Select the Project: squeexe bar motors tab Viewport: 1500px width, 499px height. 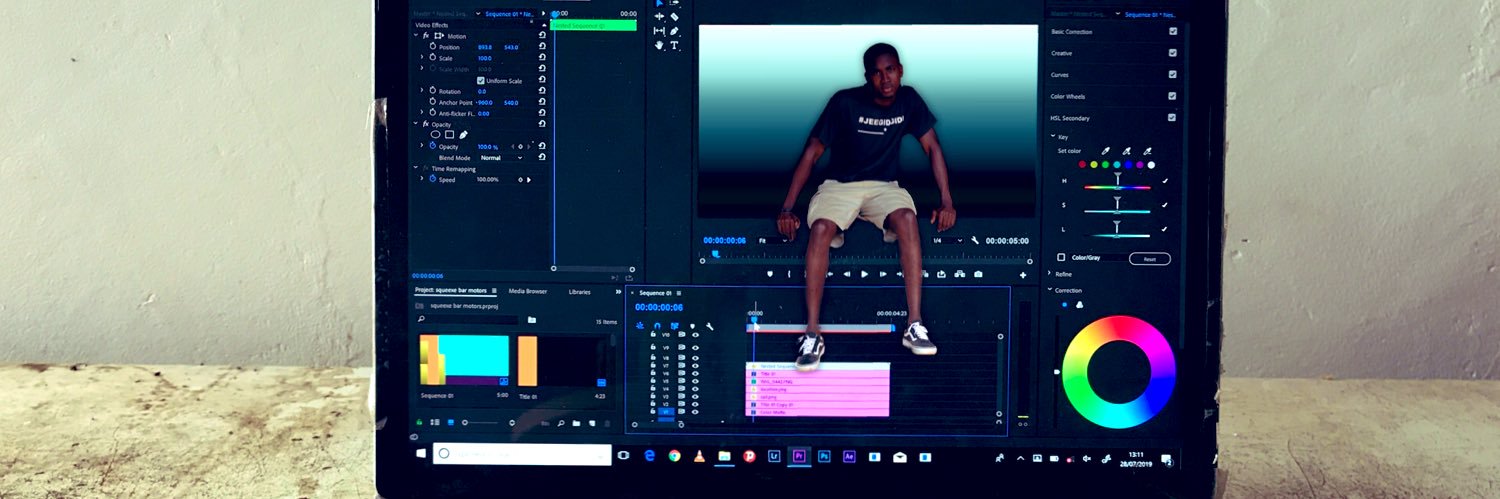point(451,290)
